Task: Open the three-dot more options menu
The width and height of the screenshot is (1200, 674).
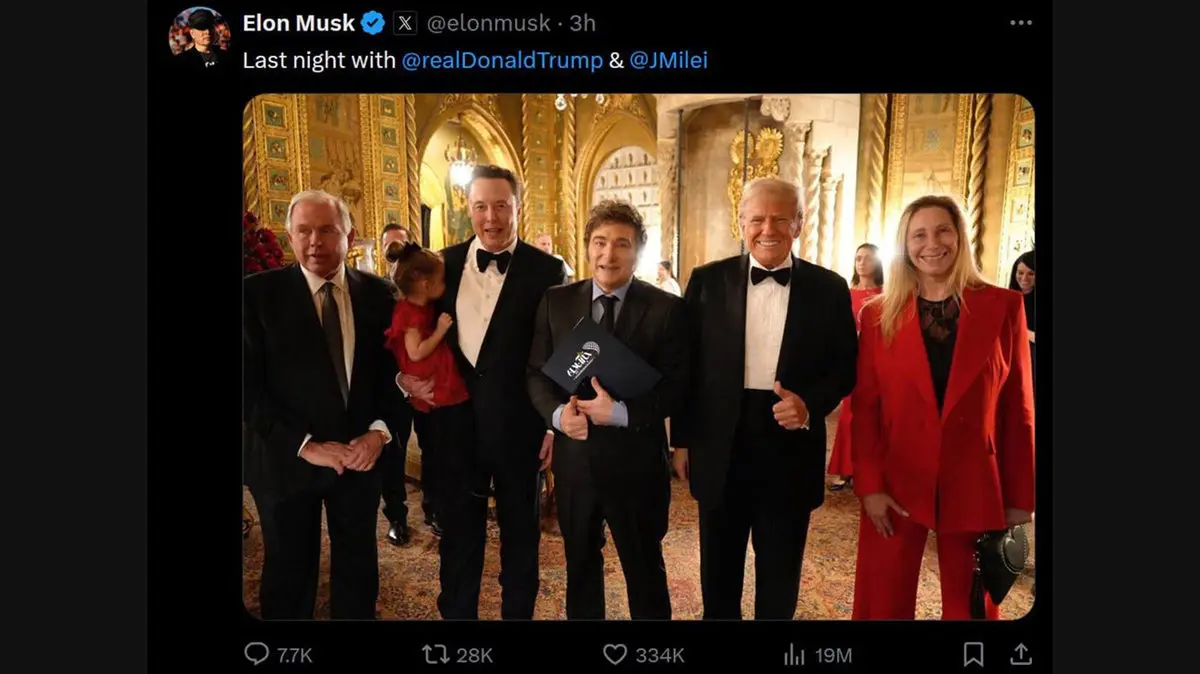Action: 1020,23
